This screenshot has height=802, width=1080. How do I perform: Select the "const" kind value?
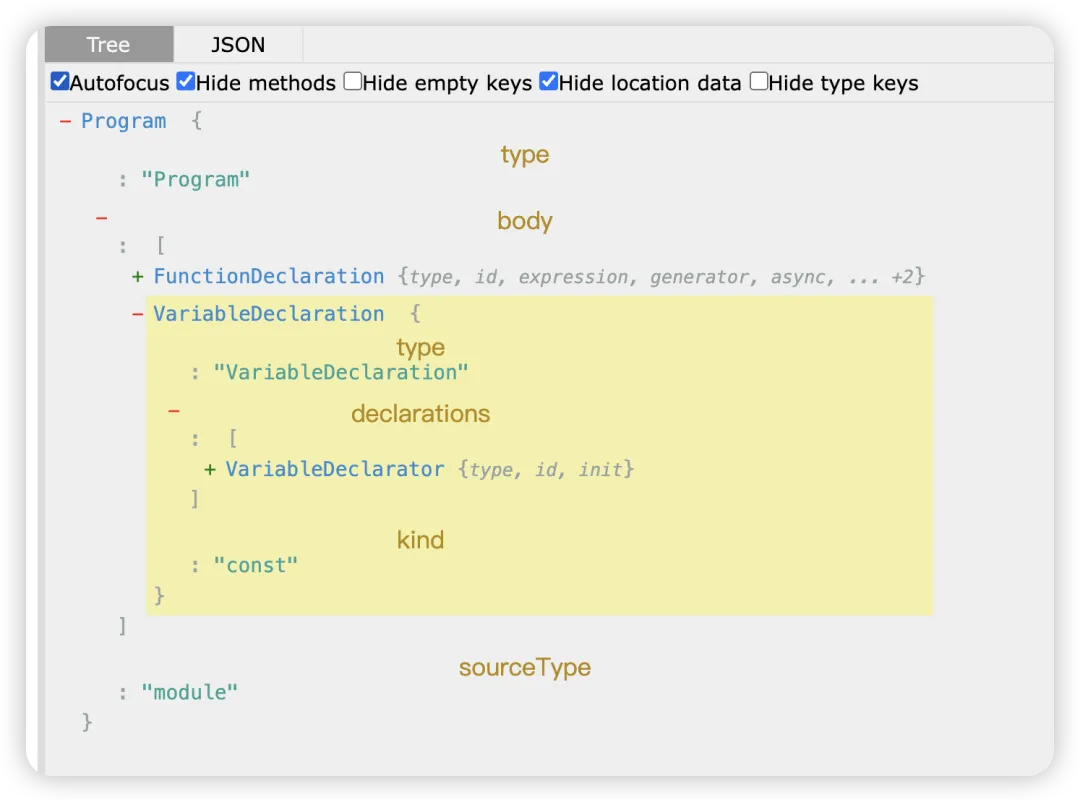[x=256, y=566]
